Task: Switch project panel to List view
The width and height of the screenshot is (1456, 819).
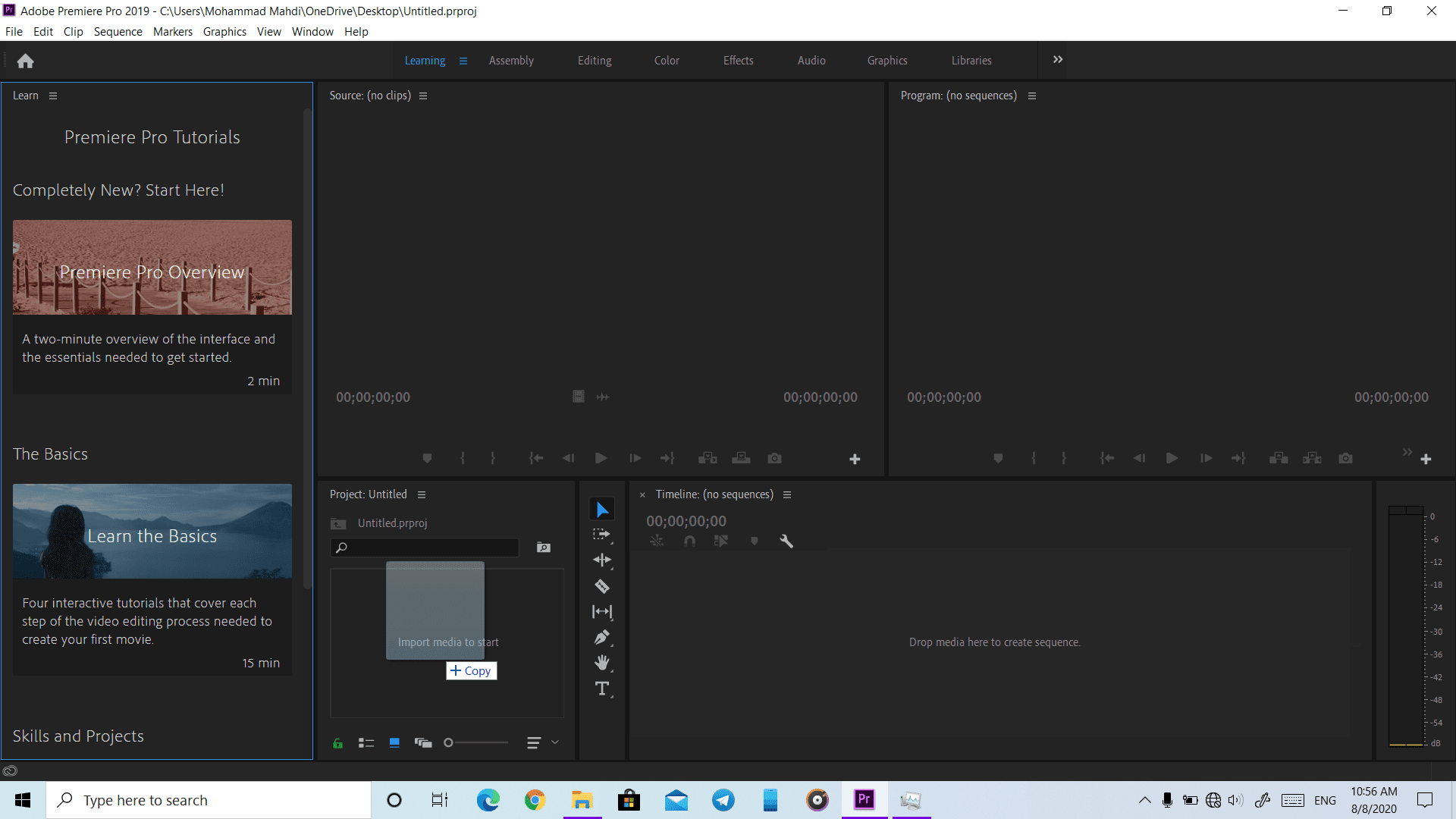Action: point(366,743)
